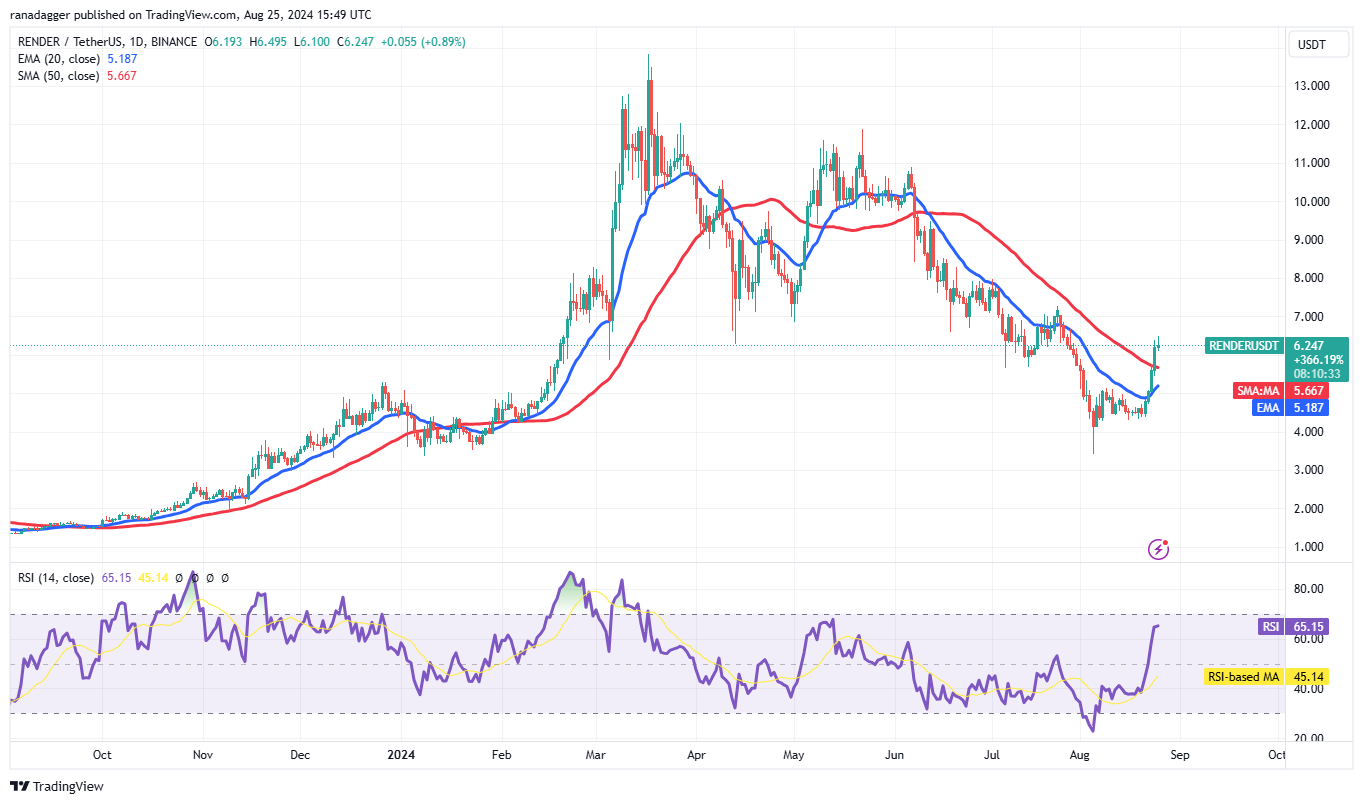Select the RENDER / TetherUS symbol title
The width and height of the screenshot is (1363, 804).
[107, 42]
